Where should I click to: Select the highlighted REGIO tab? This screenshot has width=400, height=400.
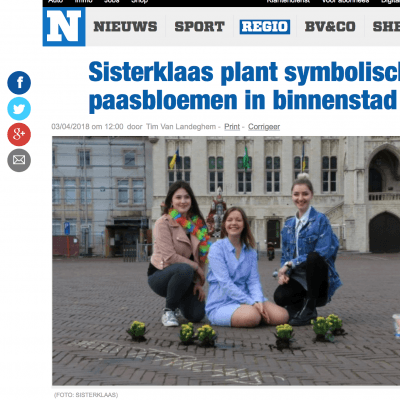pos(265,27)
